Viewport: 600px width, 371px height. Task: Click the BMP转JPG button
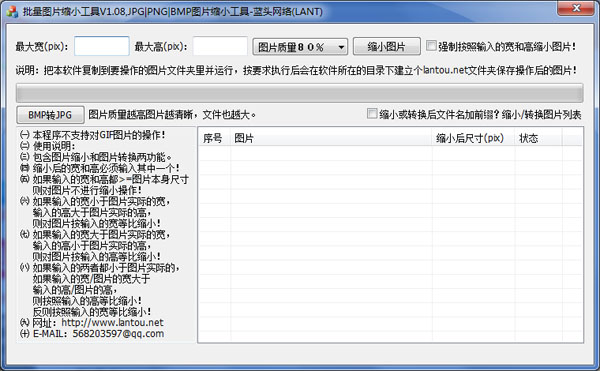50,115
